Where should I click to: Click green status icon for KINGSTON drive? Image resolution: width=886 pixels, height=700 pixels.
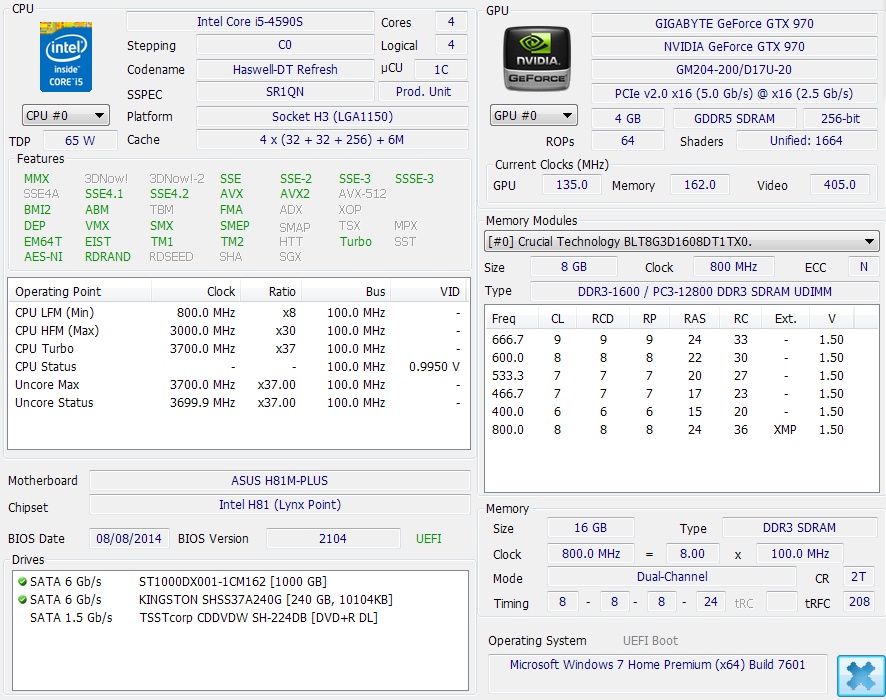point(23,599)
